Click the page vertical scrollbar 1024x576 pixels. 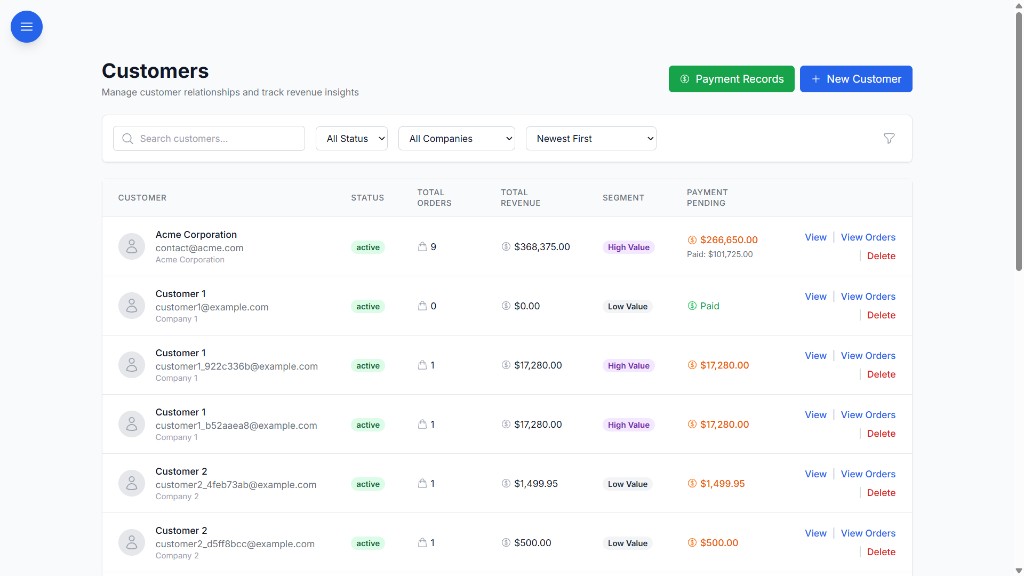[x=1018, y=140]
